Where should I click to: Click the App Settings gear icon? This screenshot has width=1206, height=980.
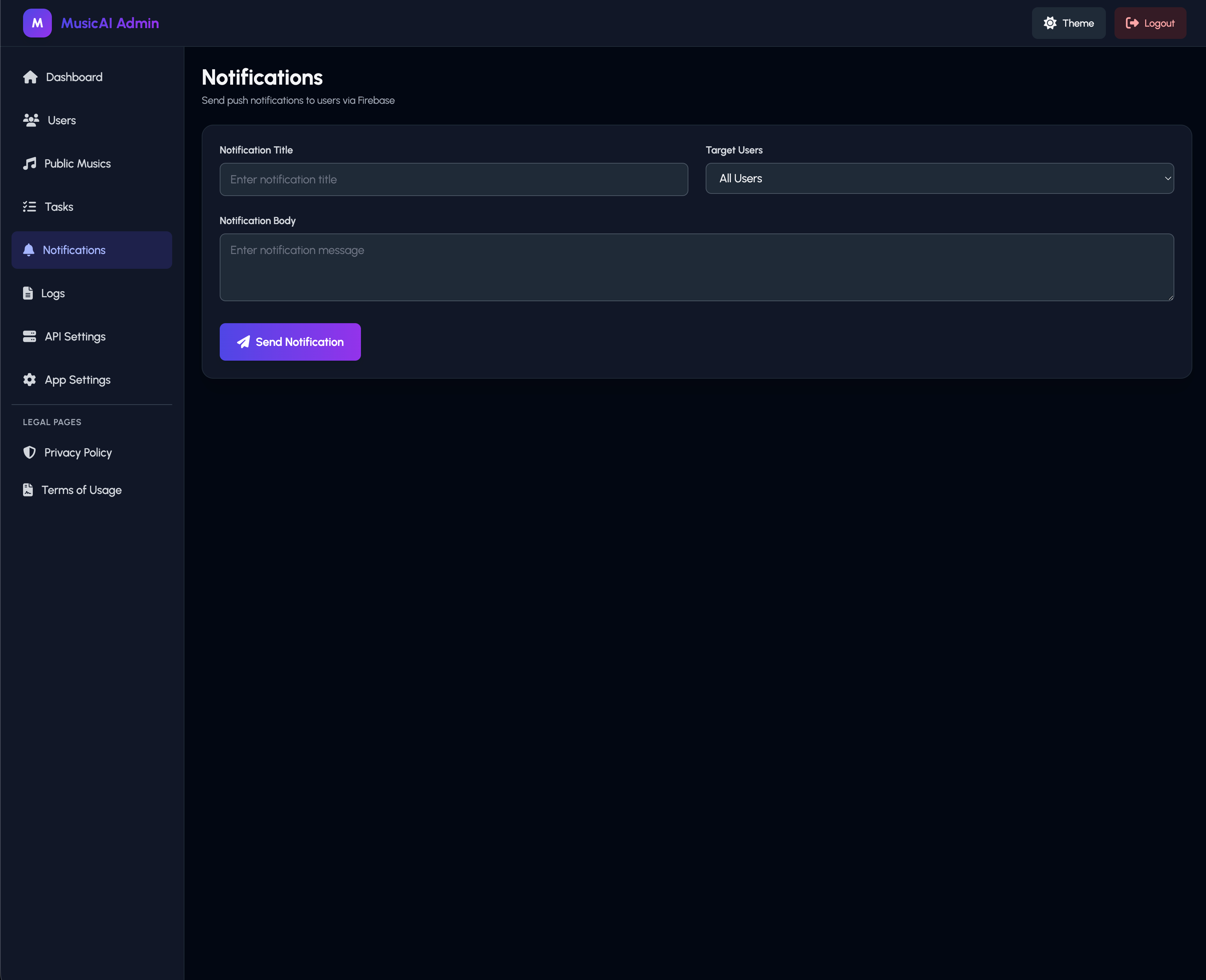click(29, 380)
